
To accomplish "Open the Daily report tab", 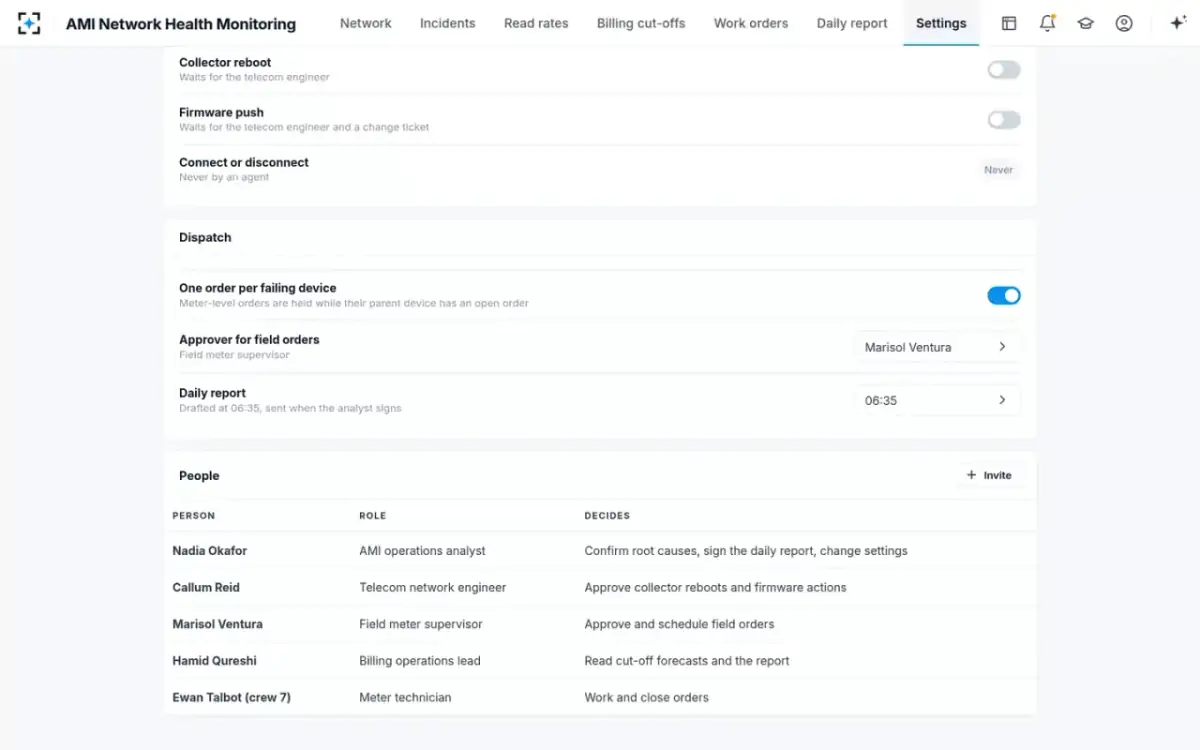I will click(x=852, y=23).
